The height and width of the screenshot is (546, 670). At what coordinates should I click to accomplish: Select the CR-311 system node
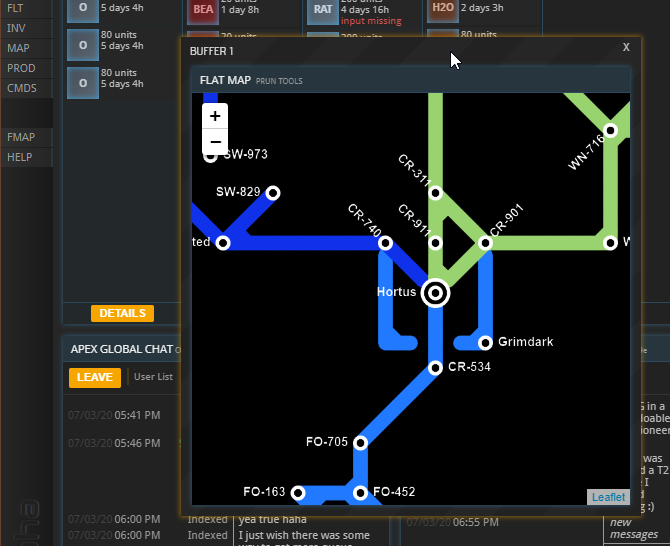click(x=435, y=193)
